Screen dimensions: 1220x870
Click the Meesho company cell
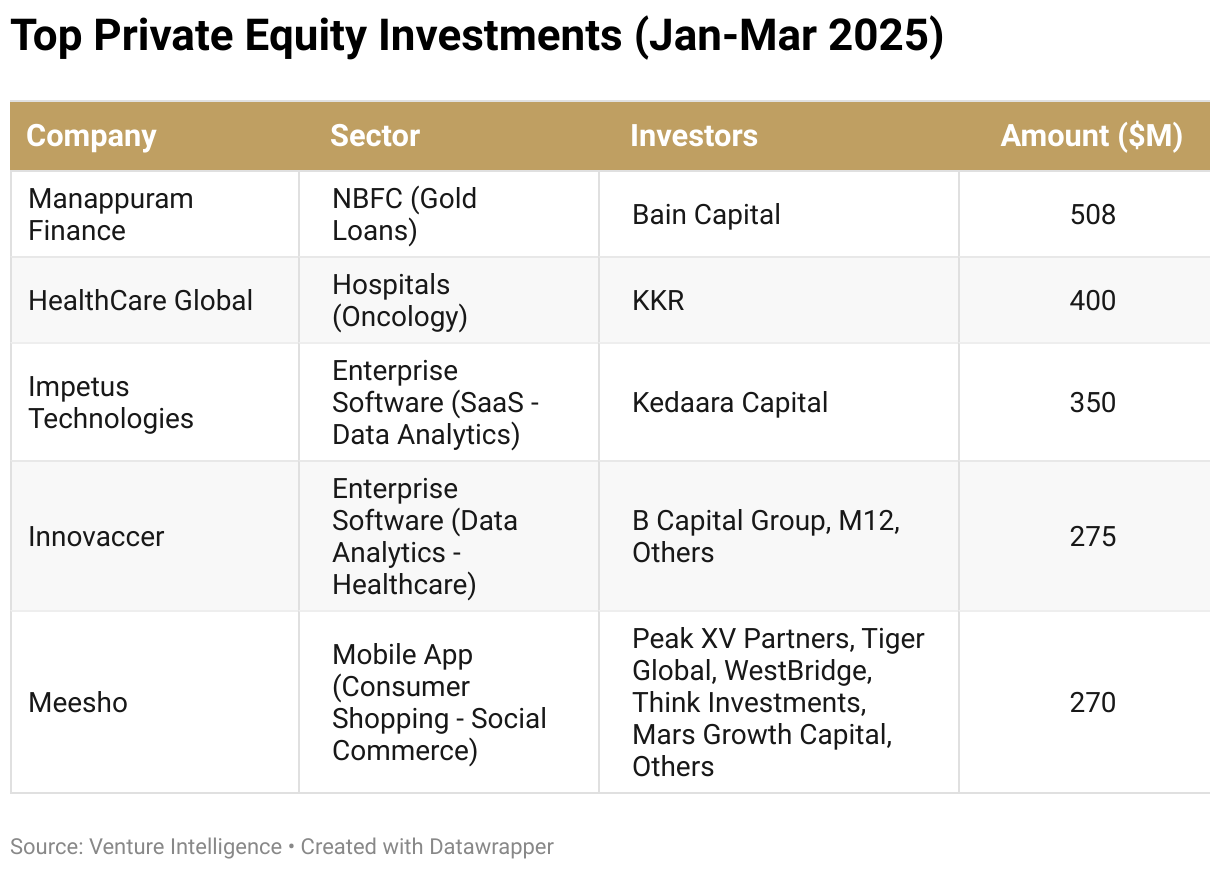[x=78, y=702]
